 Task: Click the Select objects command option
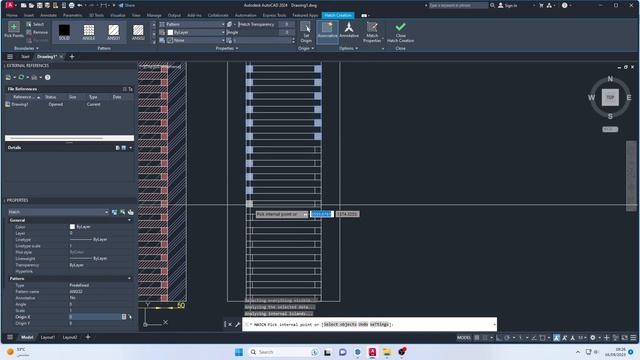click(340, 324)
